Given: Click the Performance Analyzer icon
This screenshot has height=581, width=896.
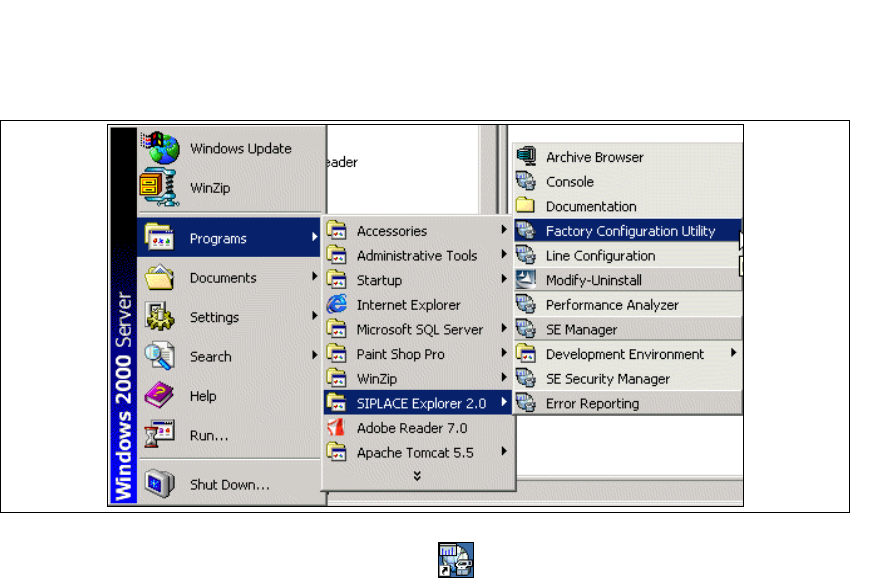Looking at the screenshot, I should [526, 304].
